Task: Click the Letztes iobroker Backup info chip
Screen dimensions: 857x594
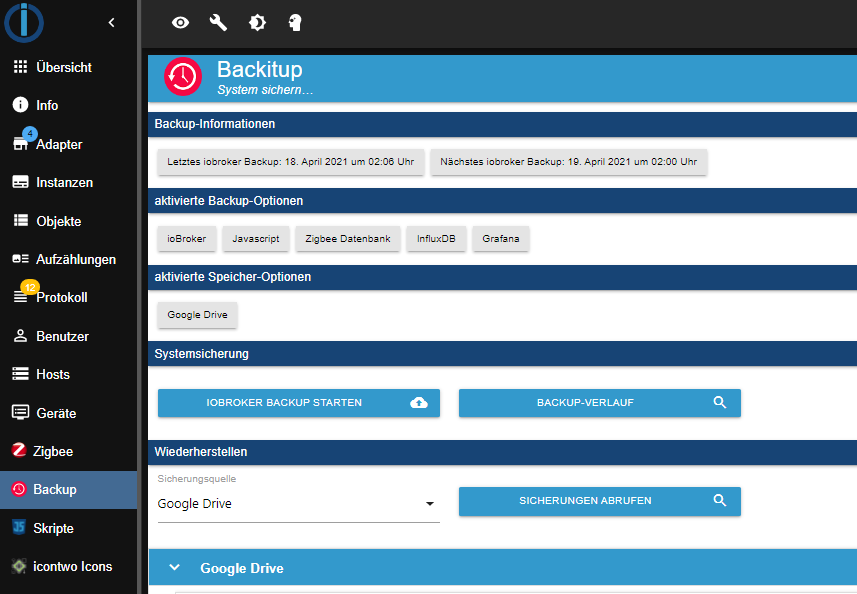Action: 291,162
